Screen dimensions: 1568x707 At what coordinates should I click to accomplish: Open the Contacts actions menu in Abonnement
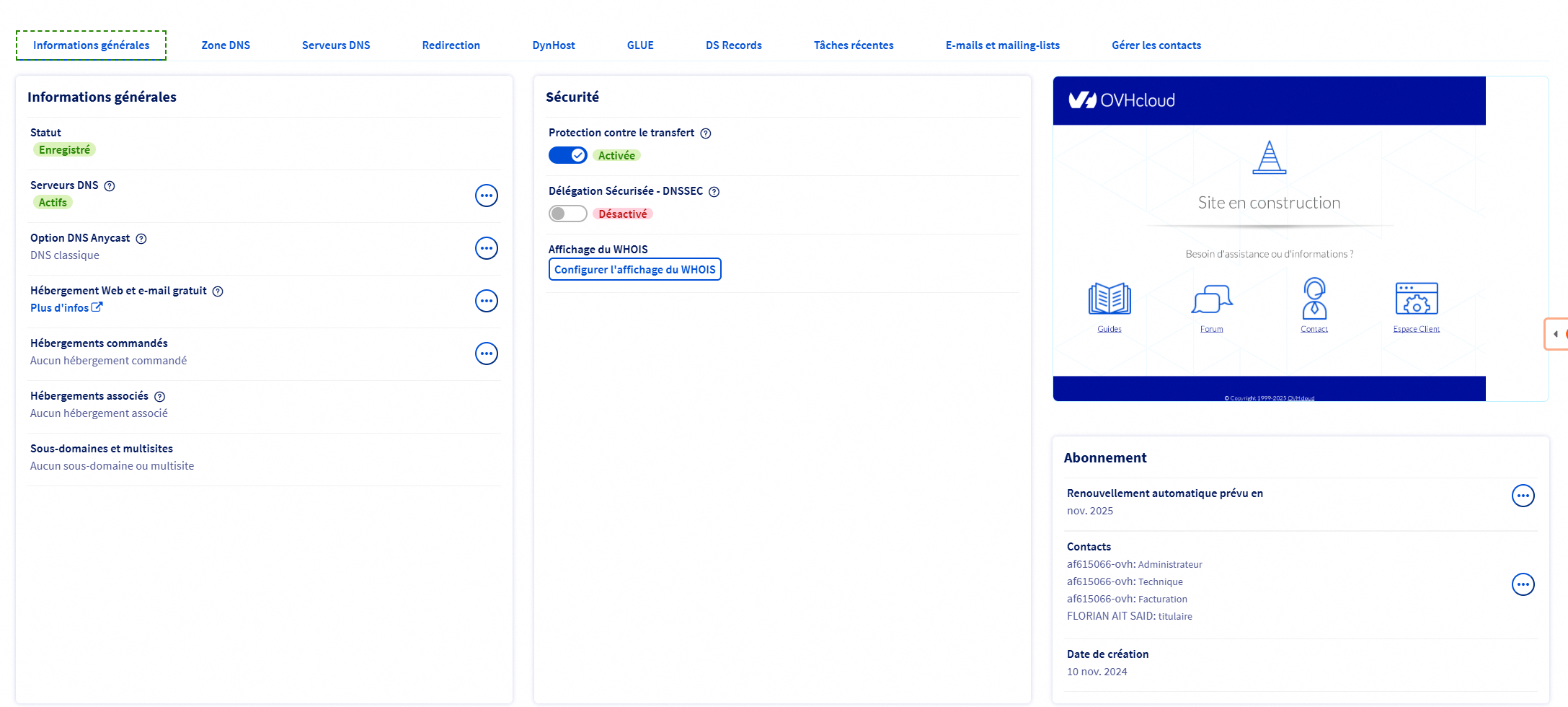(1523, 584)
